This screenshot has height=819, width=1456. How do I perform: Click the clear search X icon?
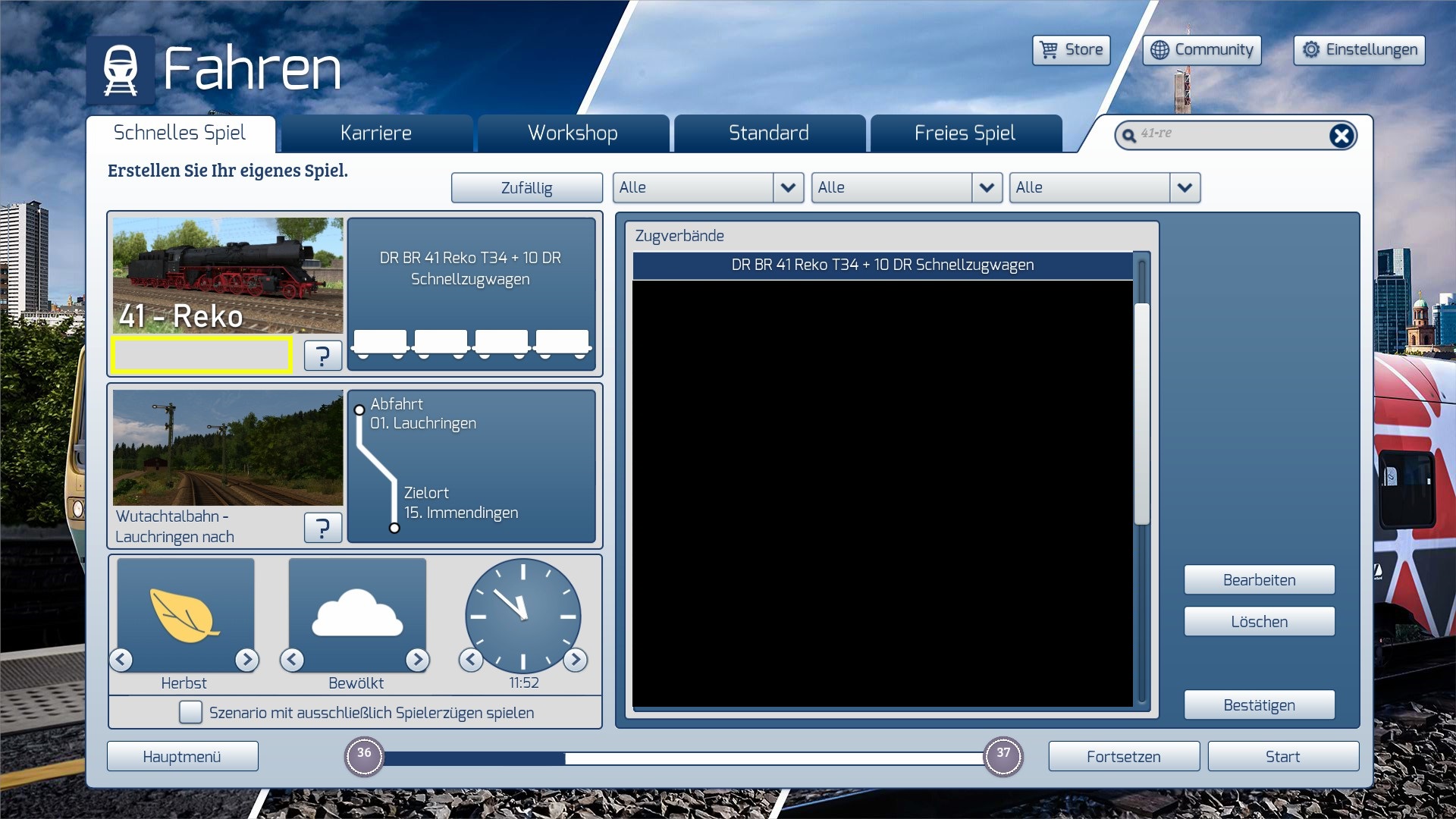1341,136
